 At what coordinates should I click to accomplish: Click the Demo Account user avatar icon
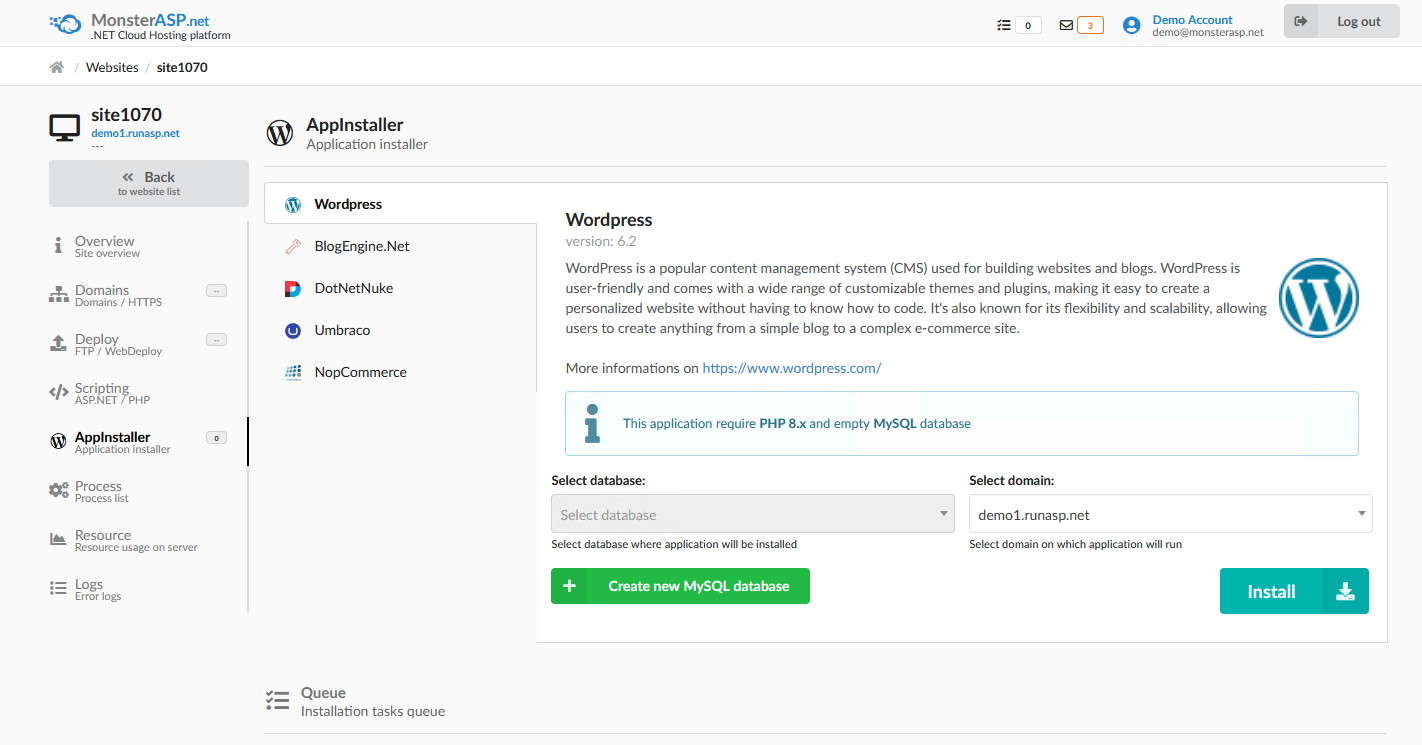(x=1131, y=25)
